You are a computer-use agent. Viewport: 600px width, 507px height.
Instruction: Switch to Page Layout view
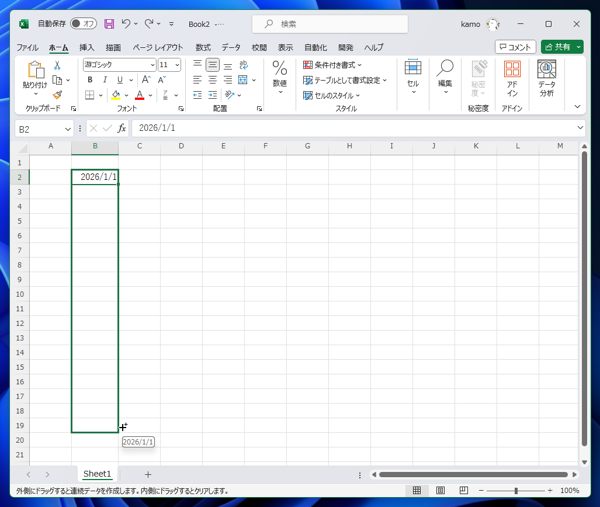pos(440,490)
